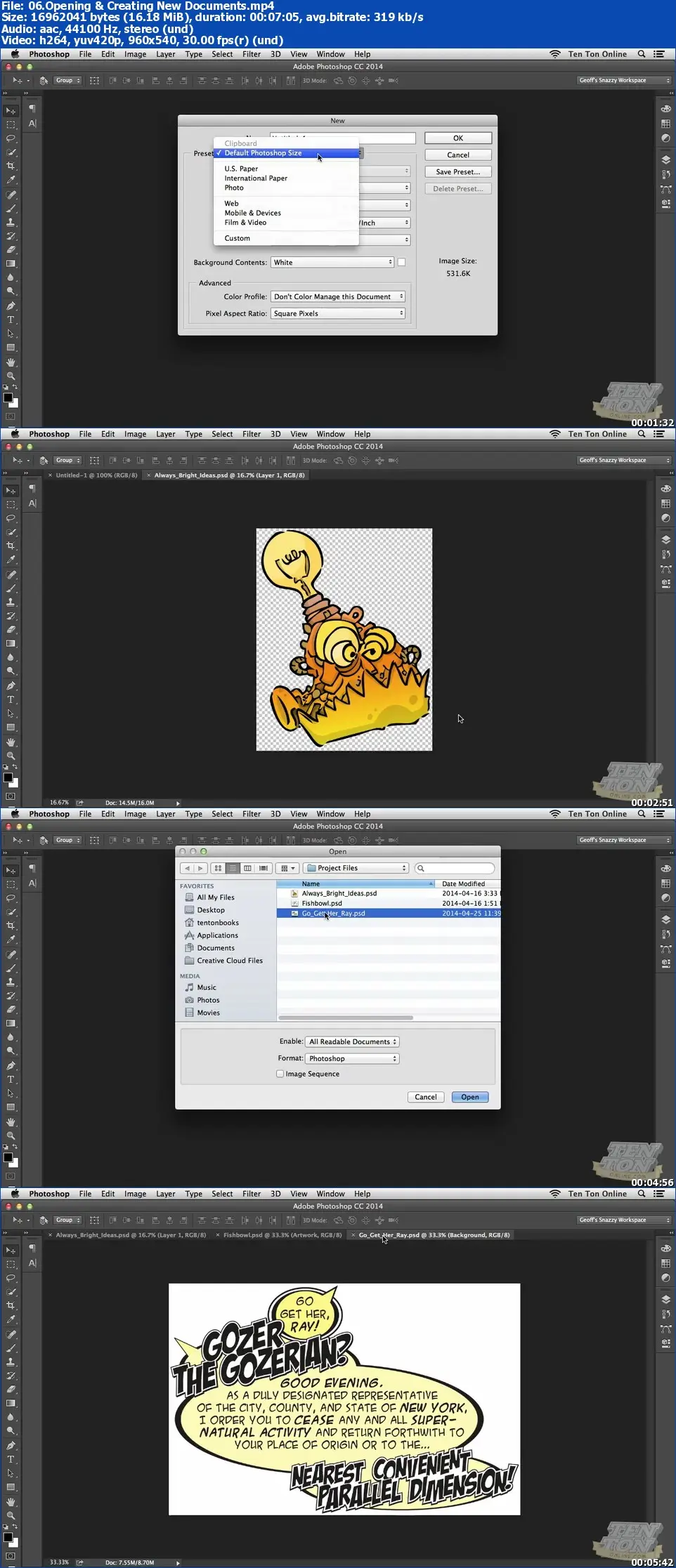Select Fishbowl.psd in Open dialog list
Image resolution: width=676 pixels, height=1568 pixels.
(389, 904)
